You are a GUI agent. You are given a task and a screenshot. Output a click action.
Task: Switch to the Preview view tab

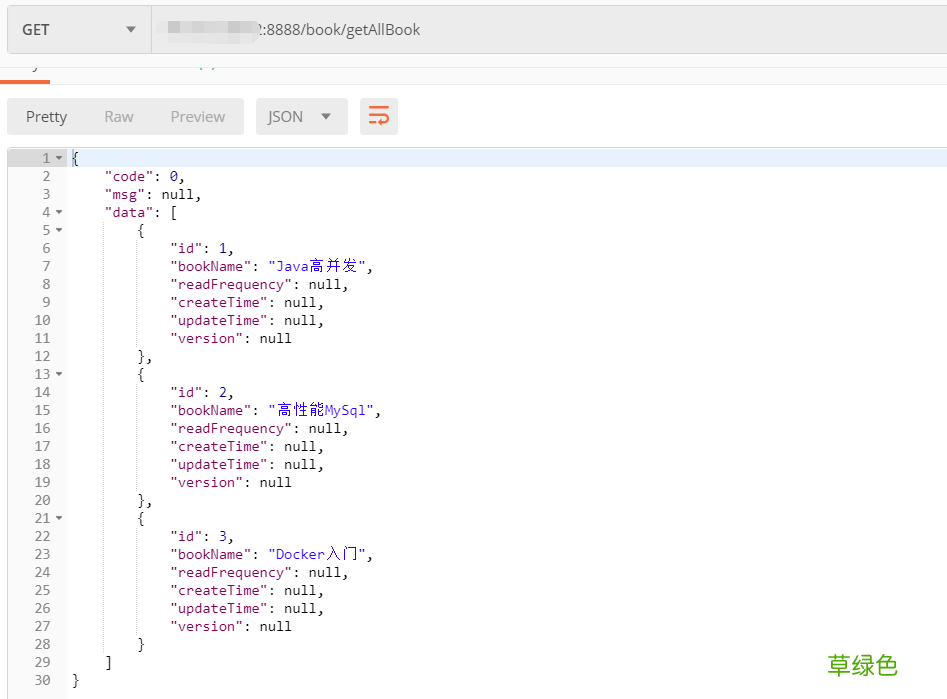tap(197, 117)
